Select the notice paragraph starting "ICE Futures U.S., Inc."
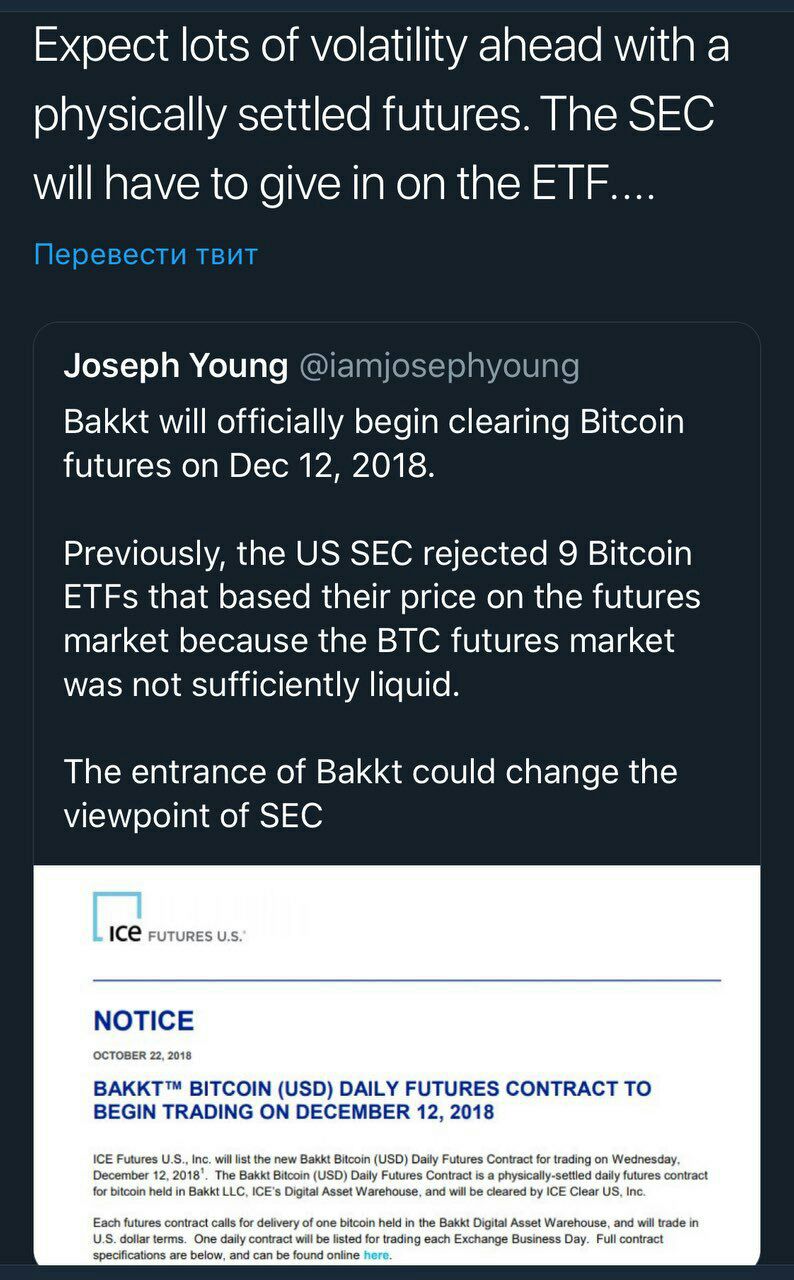The height and width of the screenshot is (1280, 794). (x=400, y=1175)
